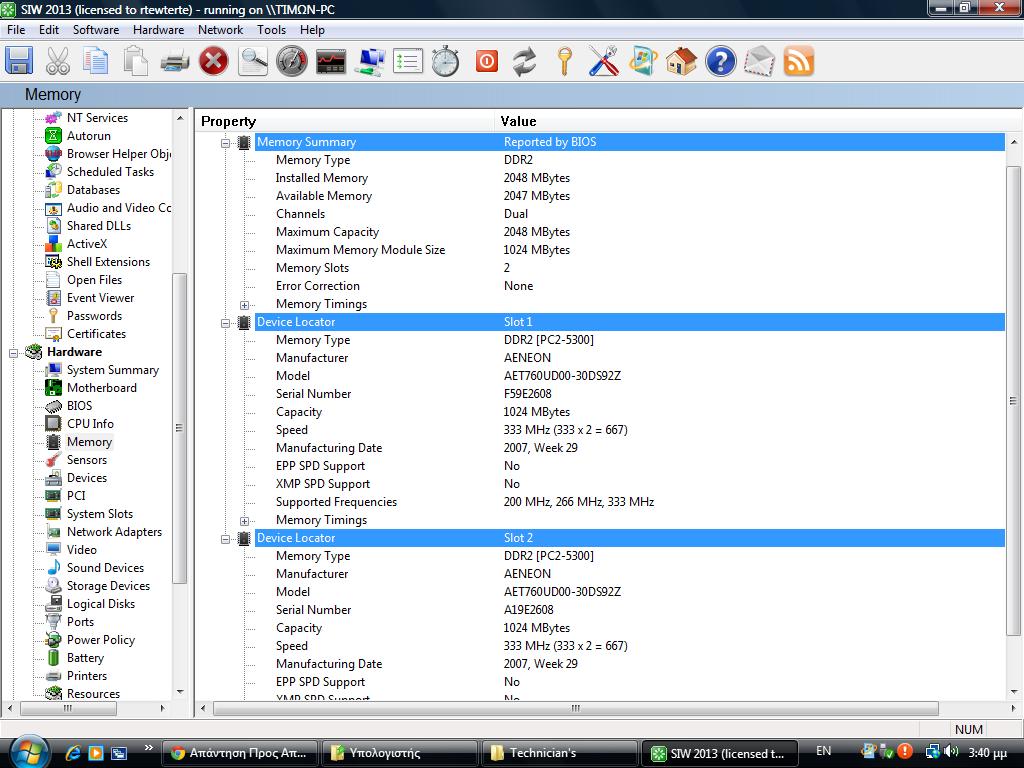Click the volume speaker tray icon
Viewport: 1024px width, 768px height.
[951, 752]
